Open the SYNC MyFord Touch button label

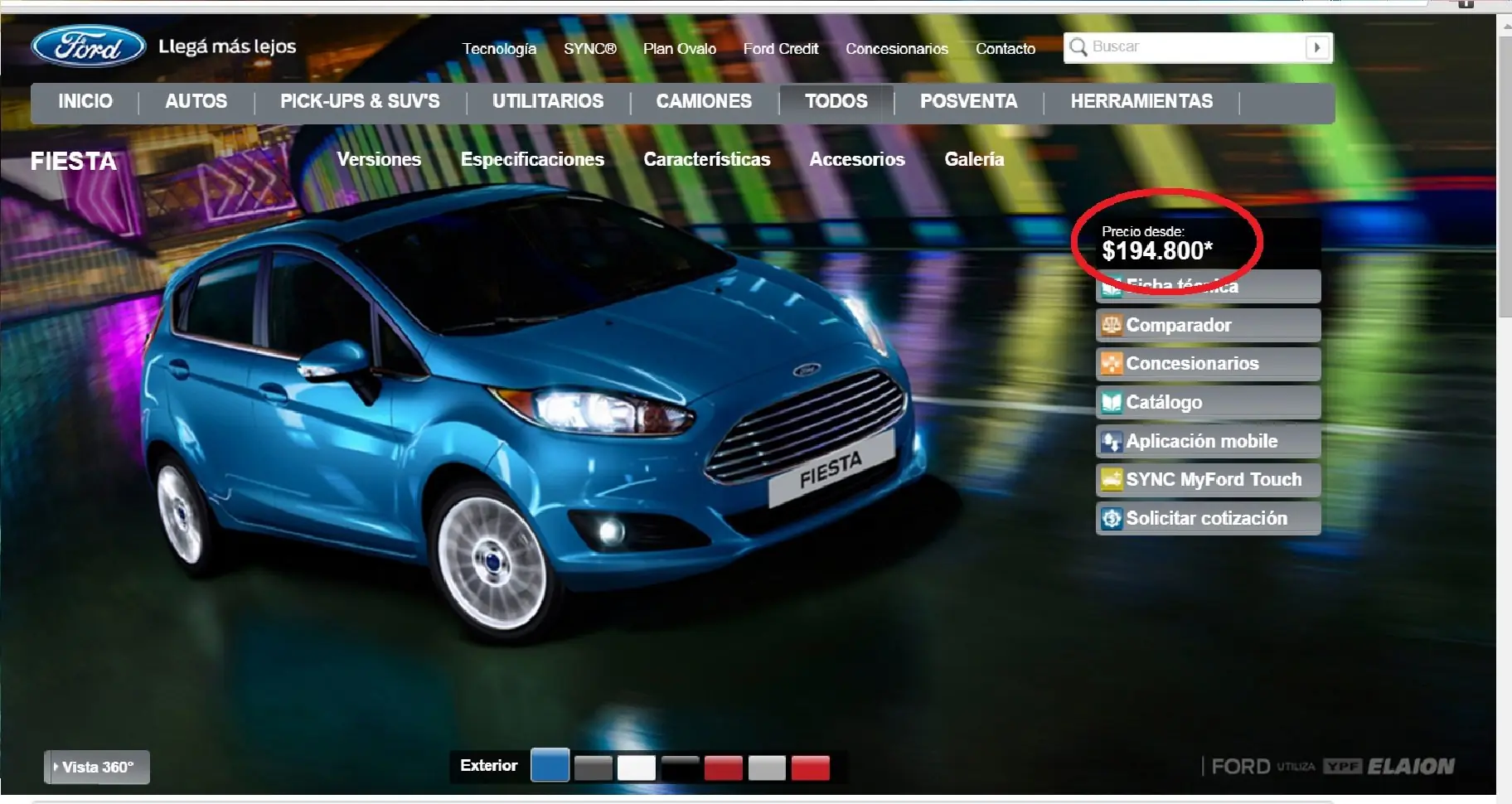pyautogui.click(x=1214, y=479)
